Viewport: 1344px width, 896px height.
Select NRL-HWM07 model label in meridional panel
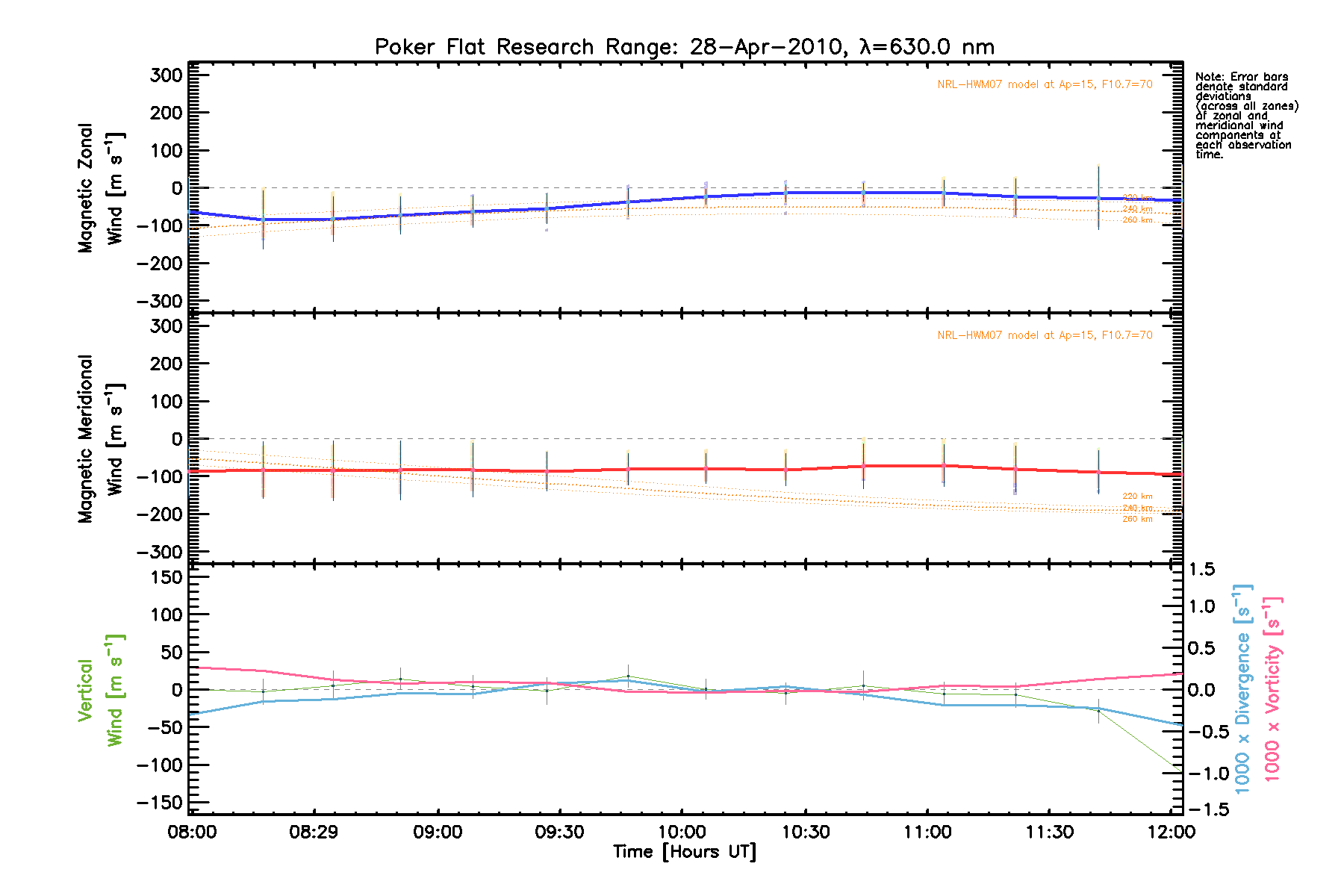(x=1045, y=335)
